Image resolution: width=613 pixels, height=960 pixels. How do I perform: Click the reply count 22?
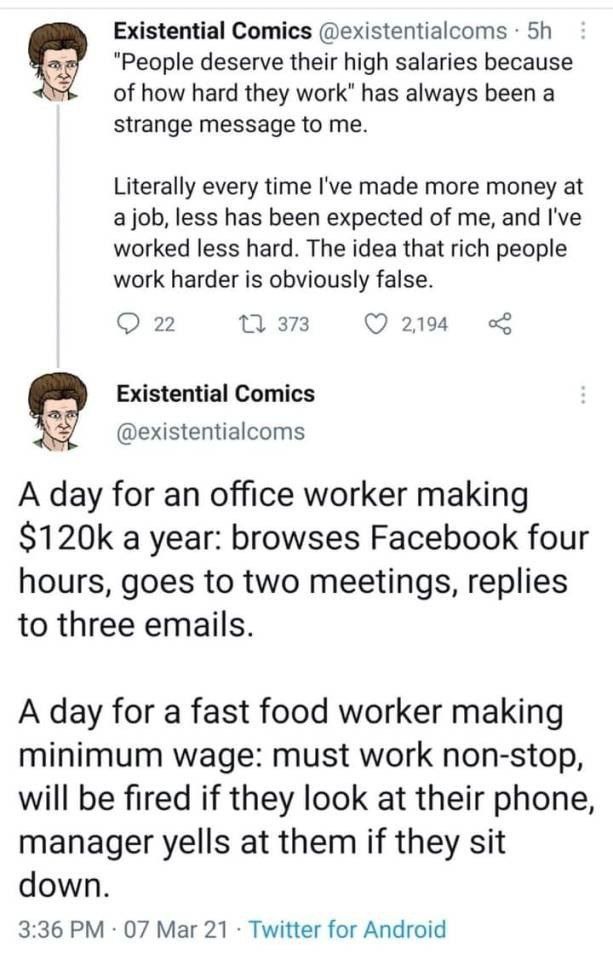pos(165,323)
